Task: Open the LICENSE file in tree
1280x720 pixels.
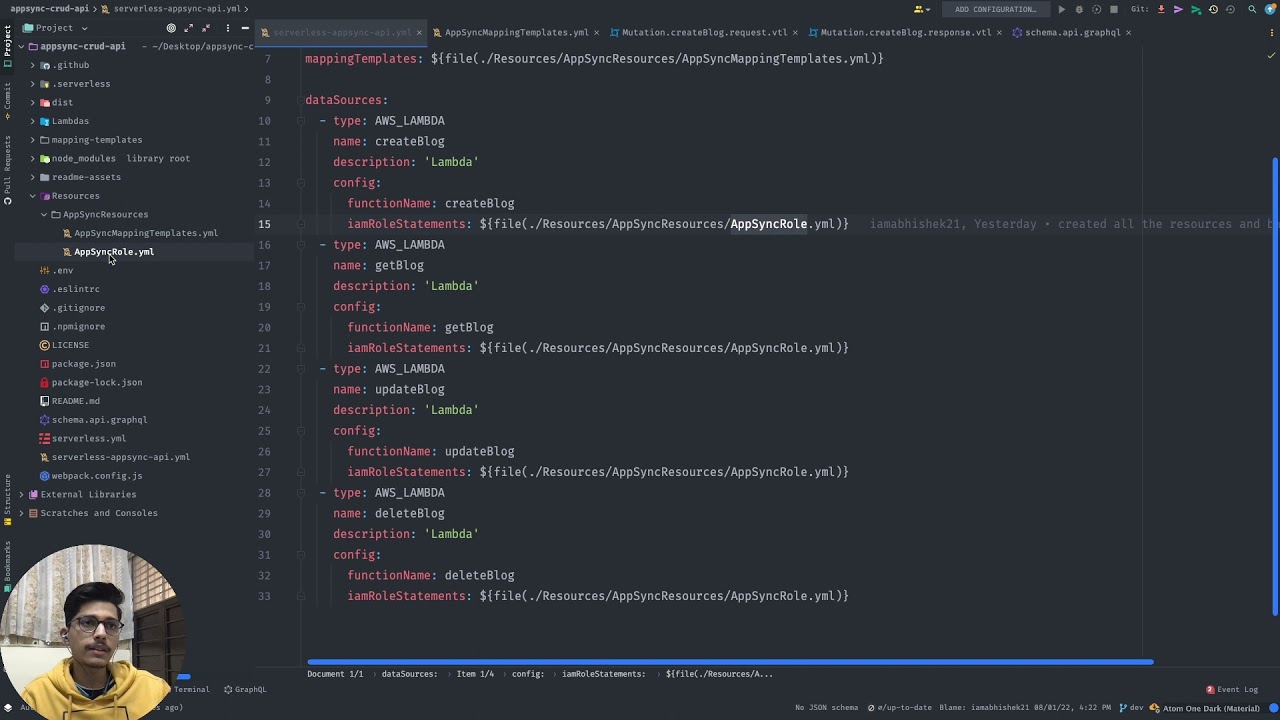Action: [x=70, y=345]
